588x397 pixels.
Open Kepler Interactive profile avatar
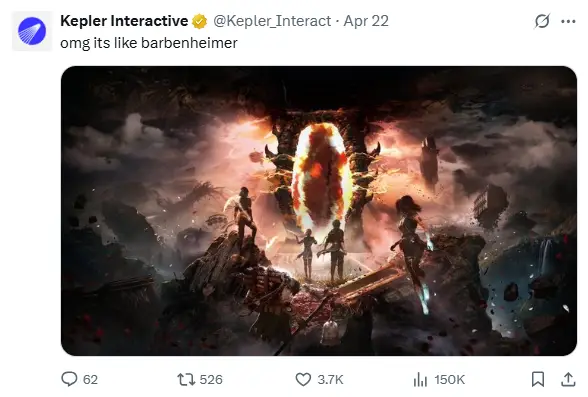[32, 31]
